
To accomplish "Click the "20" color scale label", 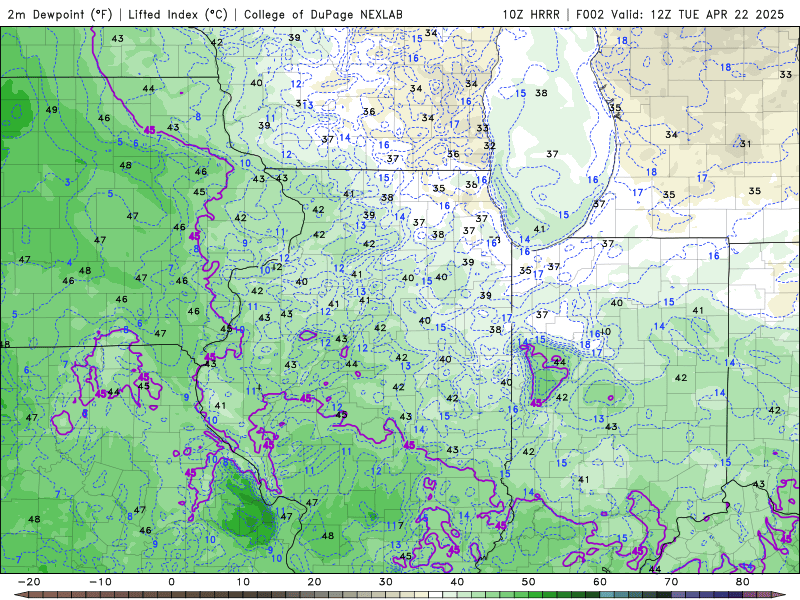I will tap(314, 582).
